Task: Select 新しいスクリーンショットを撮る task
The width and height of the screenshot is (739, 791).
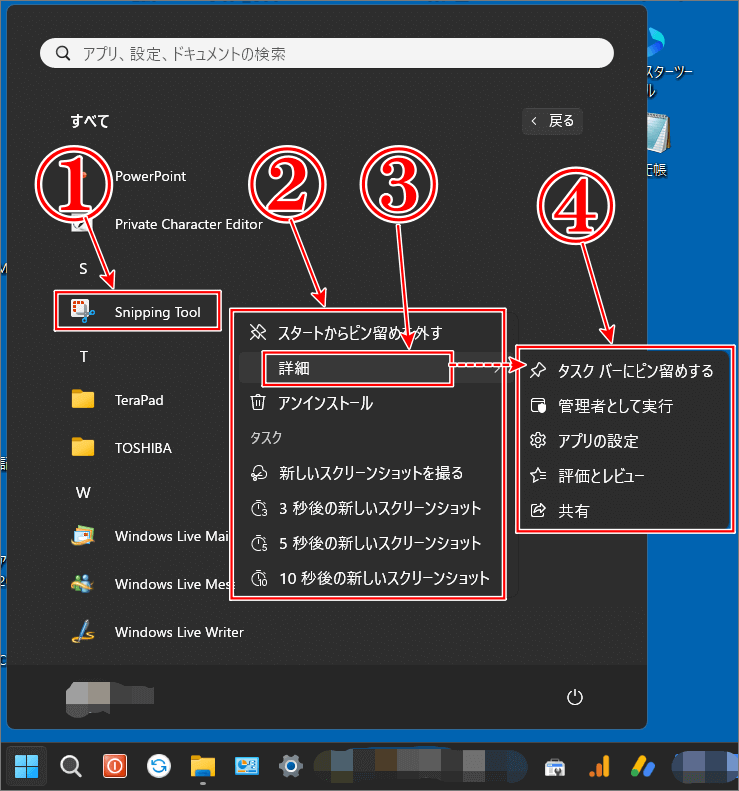Action: [369, 473]
